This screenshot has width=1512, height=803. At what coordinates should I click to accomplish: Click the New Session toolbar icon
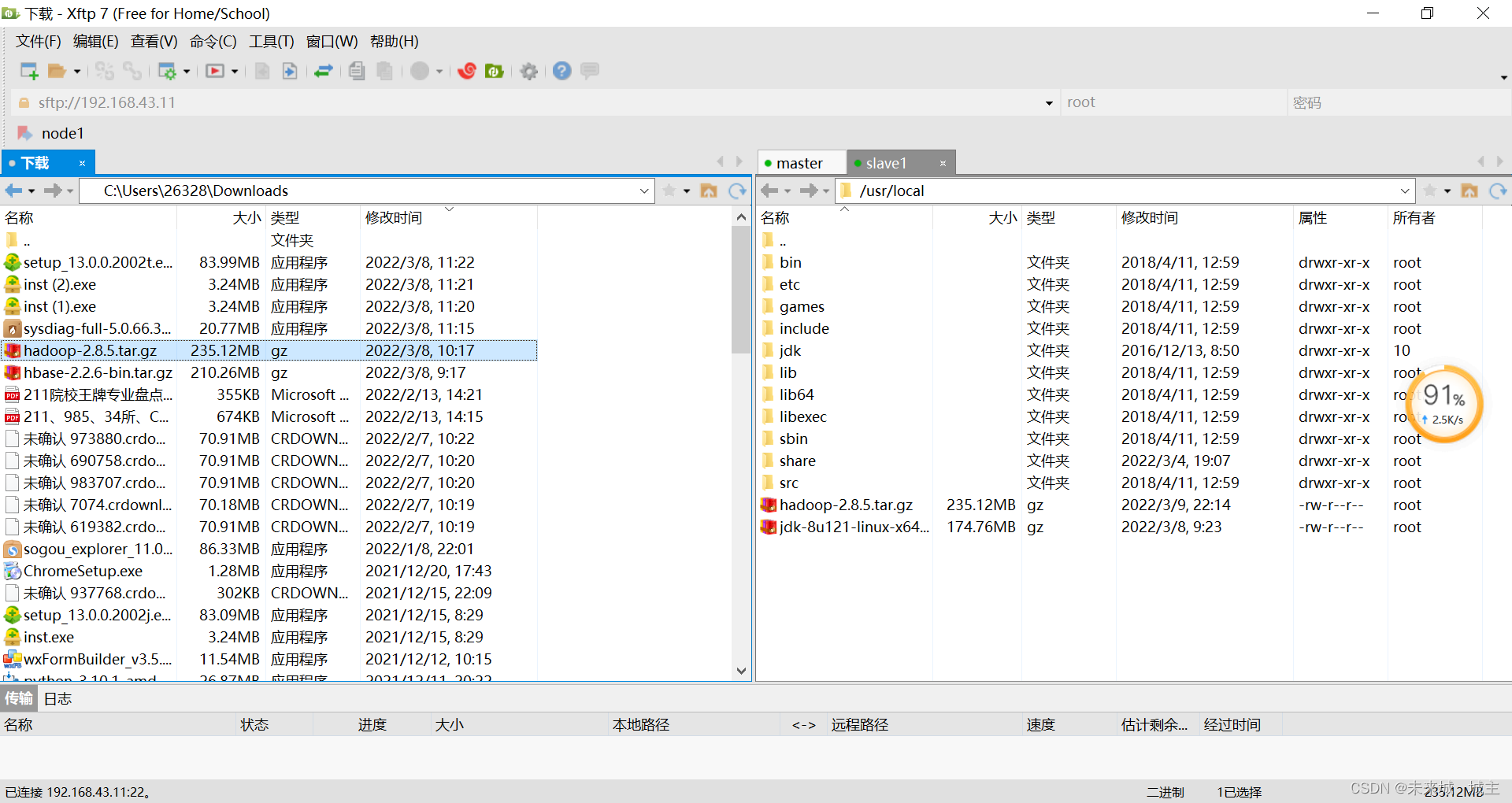(29, 71)
